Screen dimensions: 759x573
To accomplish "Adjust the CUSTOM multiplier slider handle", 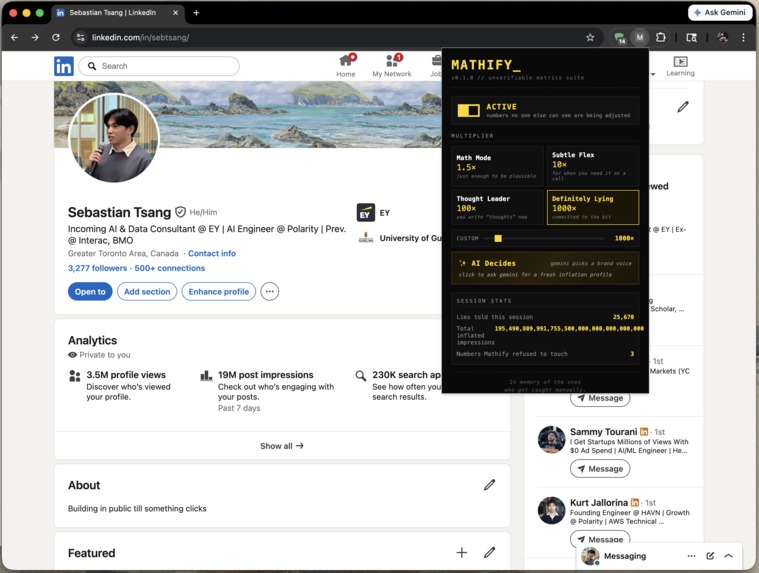I will 498,238.
